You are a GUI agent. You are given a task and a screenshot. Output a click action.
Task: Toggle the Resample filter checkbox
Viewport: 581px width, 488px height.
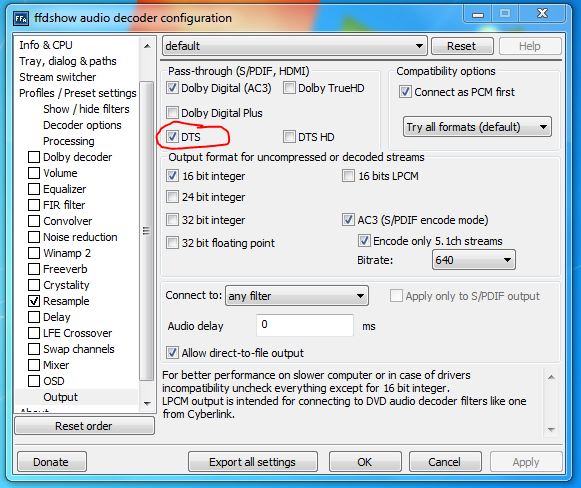point(34,301)
